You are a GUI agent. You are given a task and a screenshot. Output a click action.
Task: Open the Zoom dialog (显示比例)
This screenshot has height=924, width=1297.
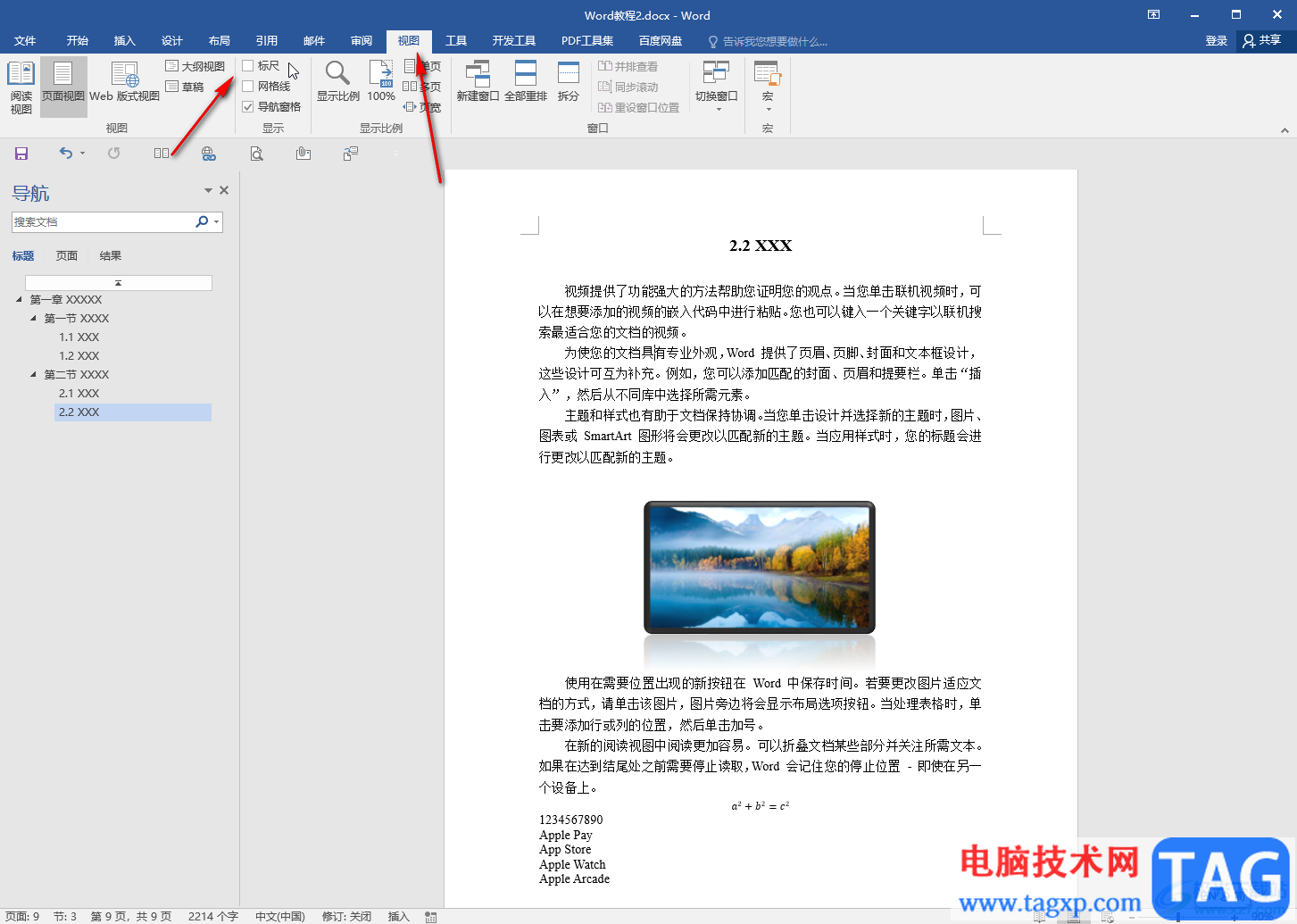point(338,81)
